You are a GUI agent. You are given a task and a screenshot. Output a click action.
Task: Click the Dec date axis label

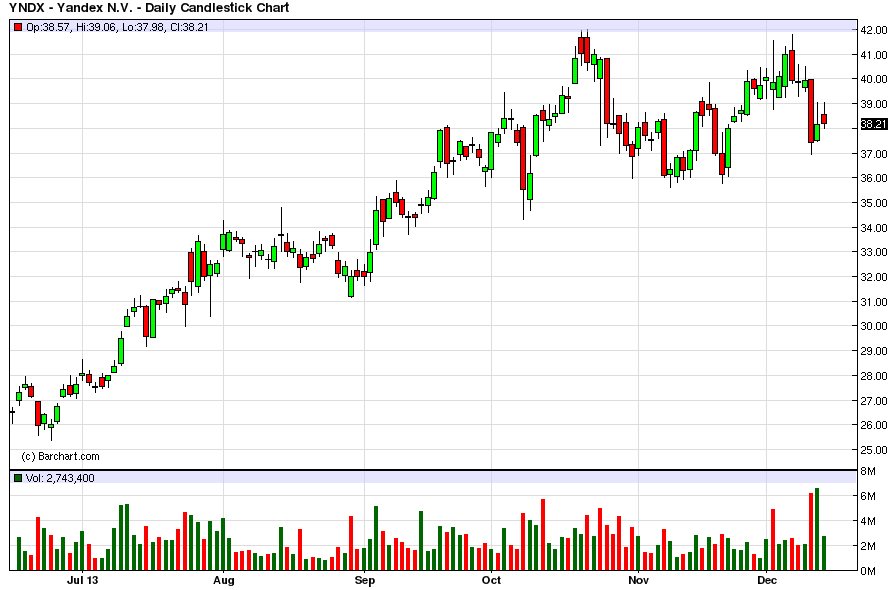pyautogui.click(x=767, y=580)
